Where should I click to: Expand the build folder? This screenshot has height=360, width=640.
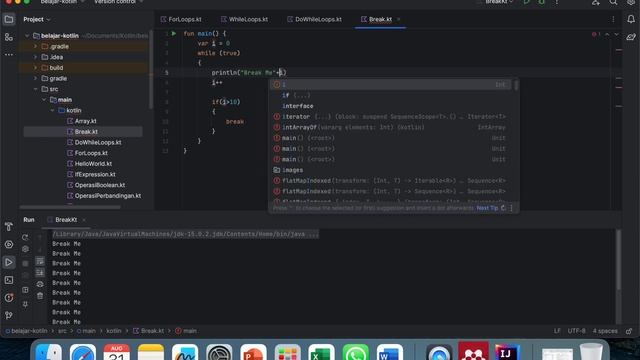(x=36, y=68)
